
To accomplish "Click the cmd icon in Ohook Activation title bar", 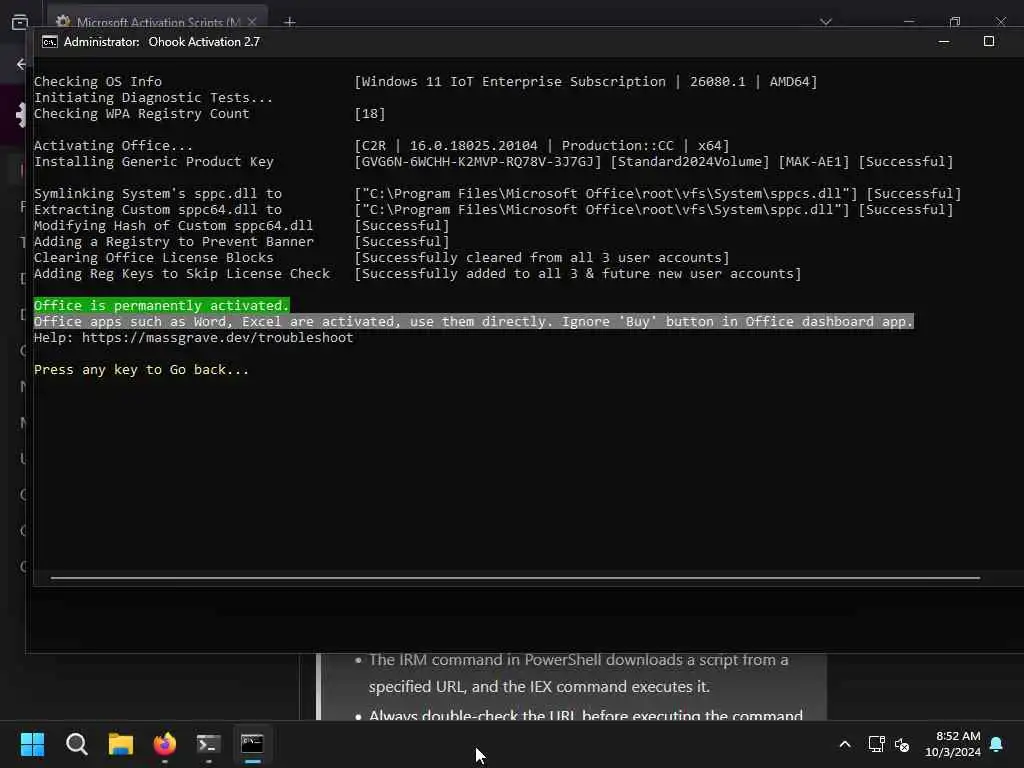I will pos(49,42).
